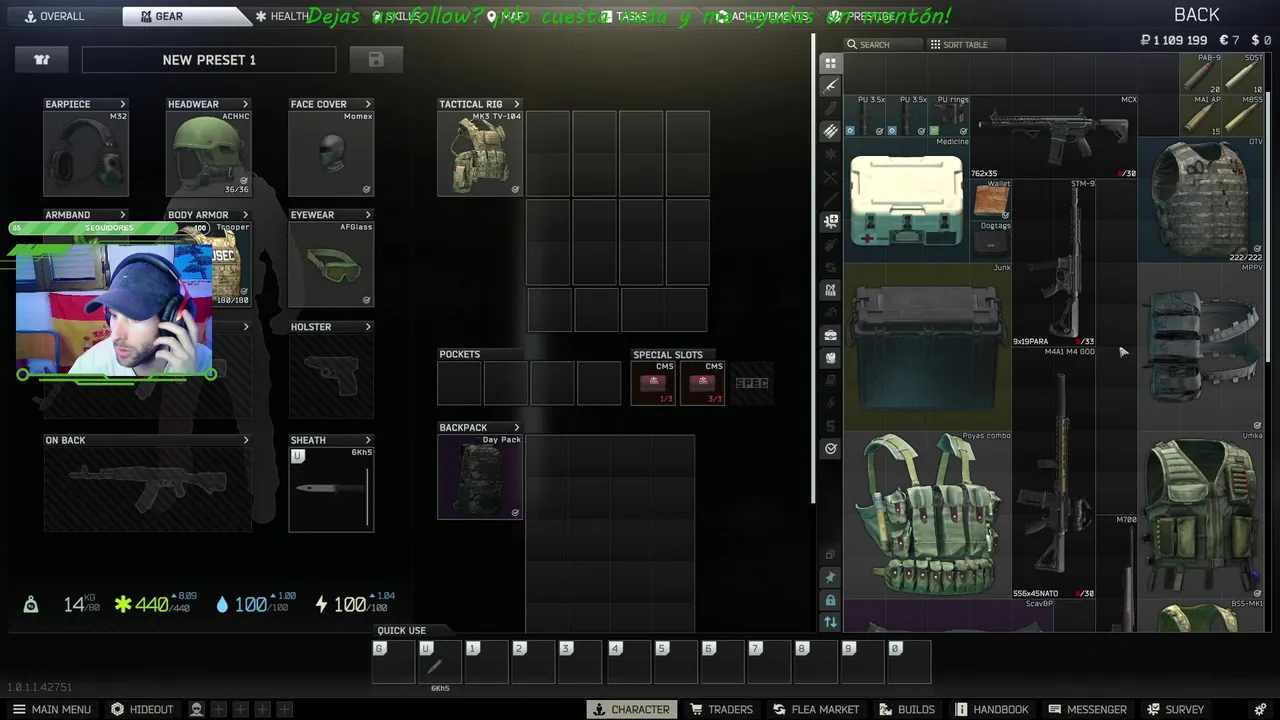
Task: Select the M855 ammo stack
Action: 1243,115
